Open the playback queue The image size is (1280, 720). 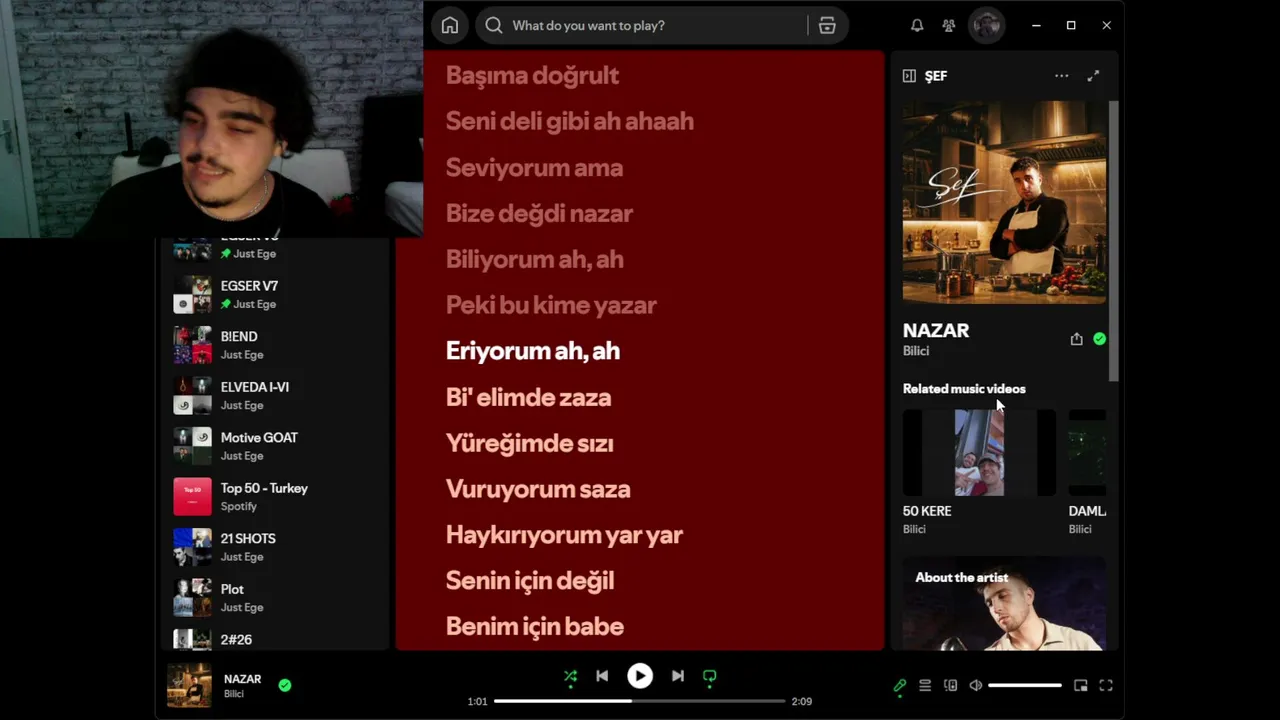(x=925, y=686)
